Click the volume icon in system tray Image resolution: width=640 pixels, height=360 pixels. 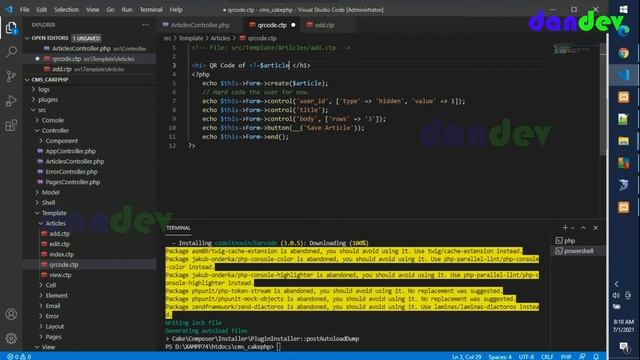tap(616, 295)
